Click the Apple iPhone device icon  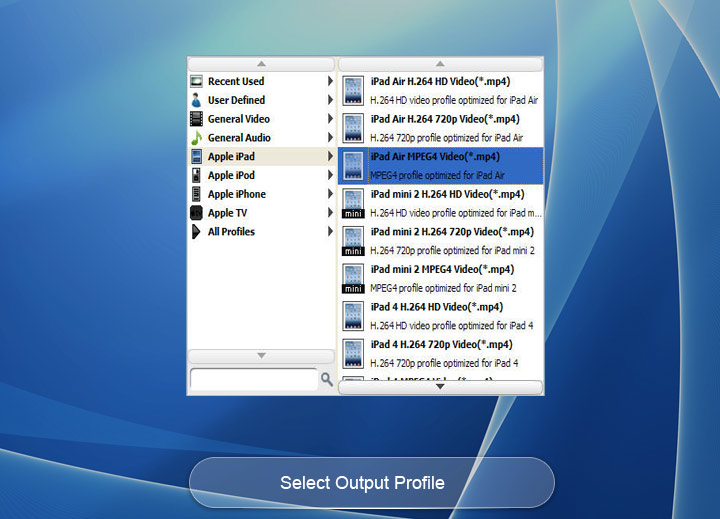click(x=196, y=194)
